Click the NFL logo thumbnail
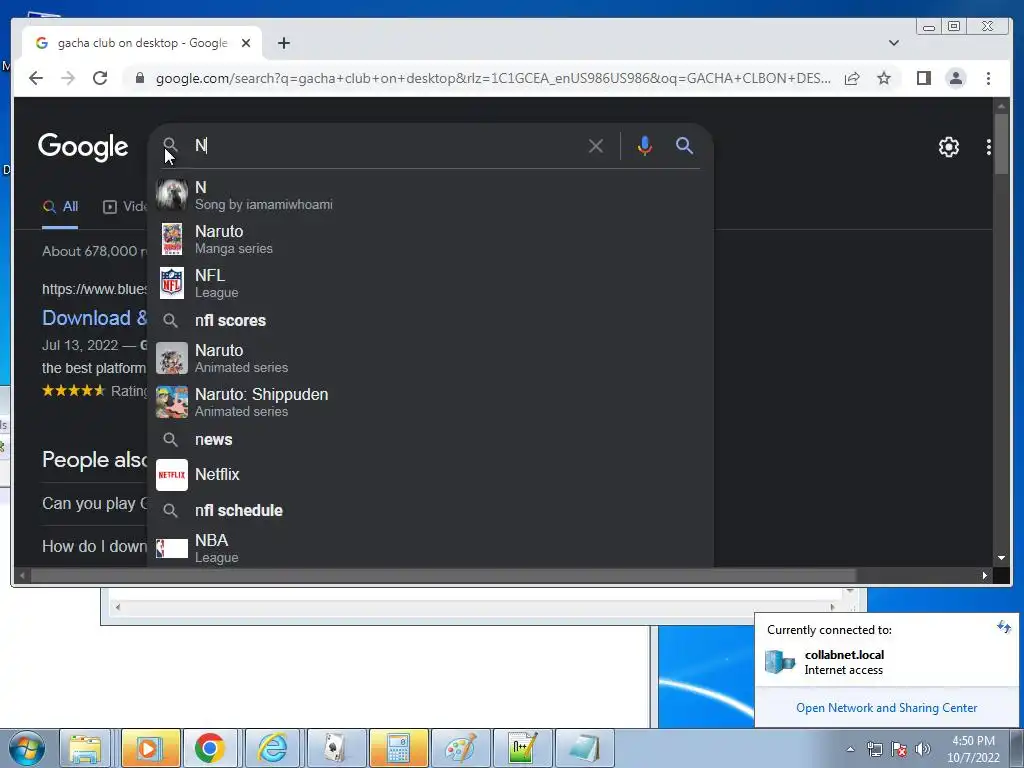This screenshot has height=768, width=1024. (172, 283)
